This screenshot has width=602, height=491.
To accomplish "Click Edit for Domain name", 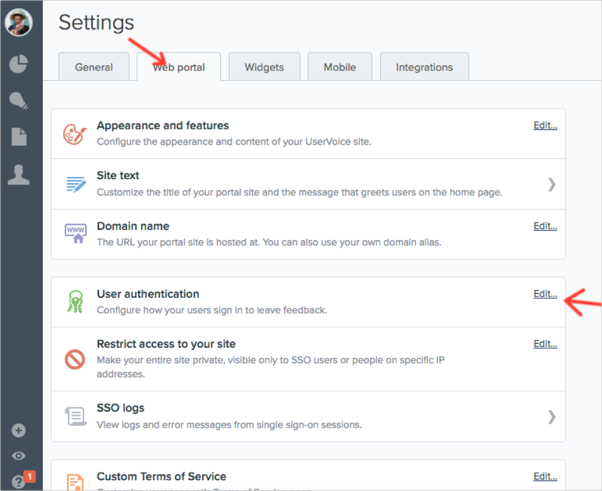I will click(545, 226).
